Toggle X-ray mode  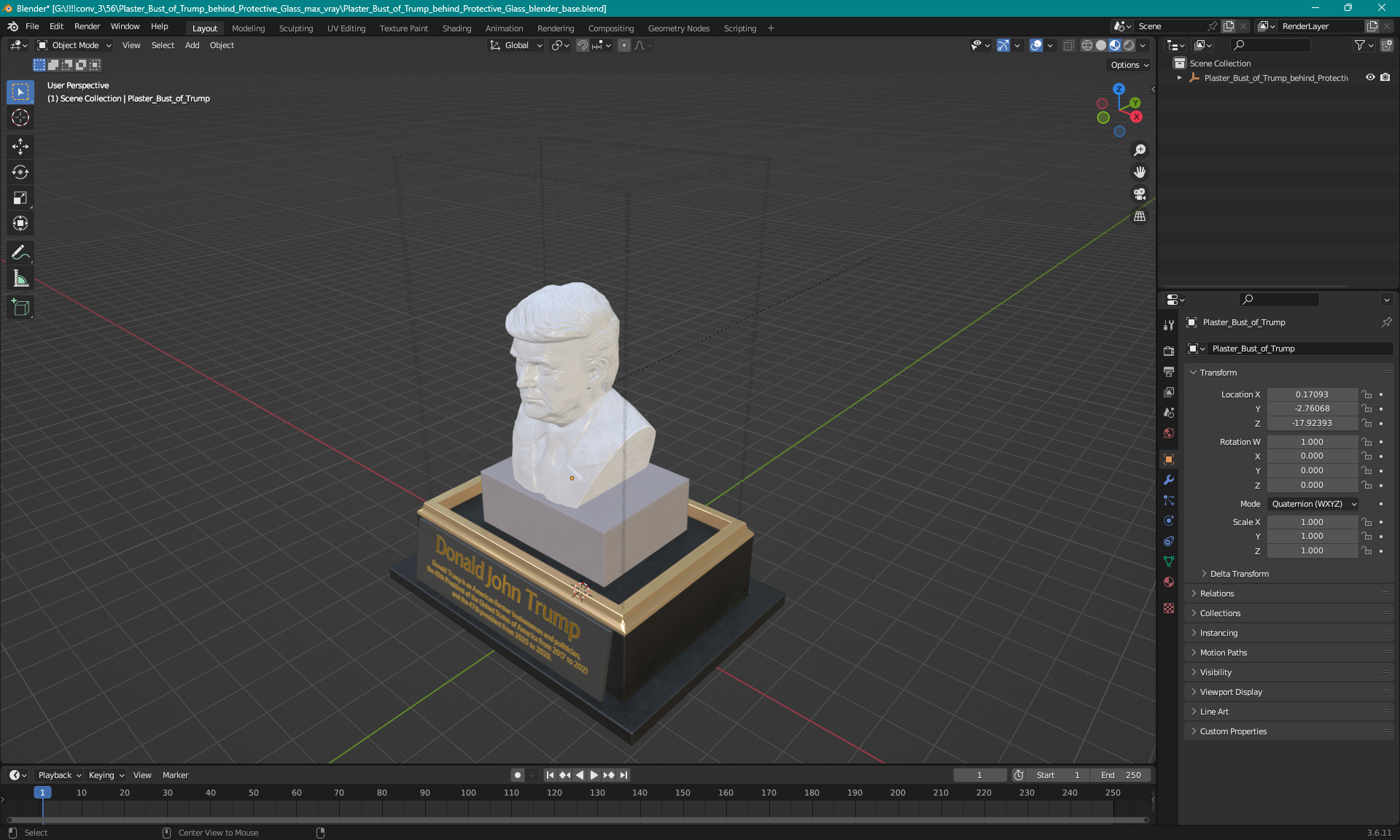(1068, 45)
